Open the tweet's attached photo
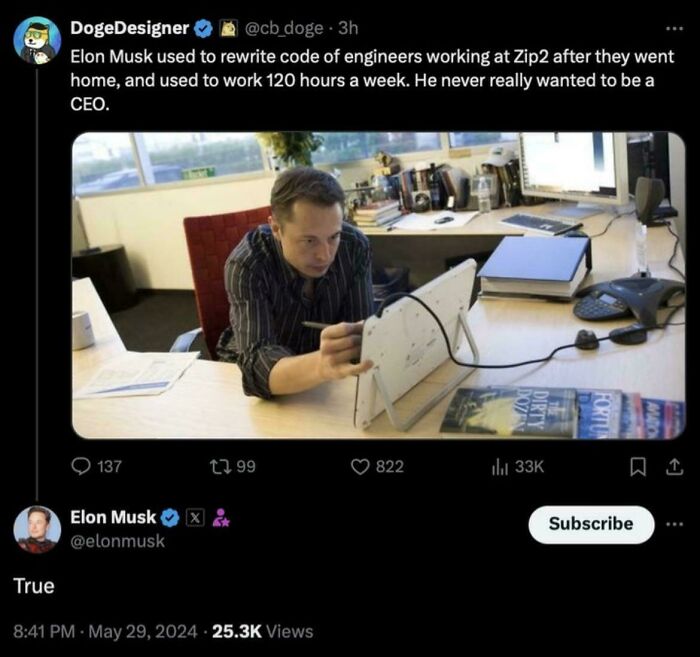 point(378,286)
